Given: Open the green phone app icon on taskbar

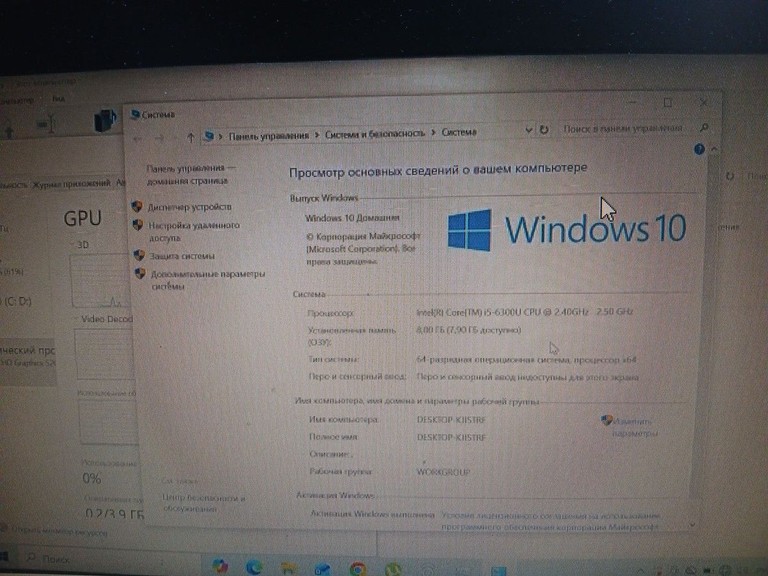Looking at the screenshot, I should pyautogui.click(x=393, y=570).
